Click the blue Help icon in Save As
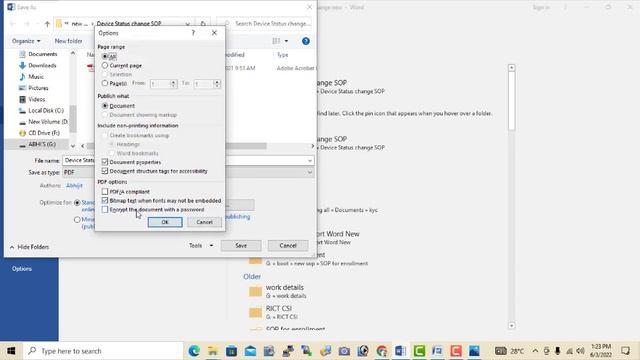This screenshot has height=360, width=640. [x=306, y=41]
